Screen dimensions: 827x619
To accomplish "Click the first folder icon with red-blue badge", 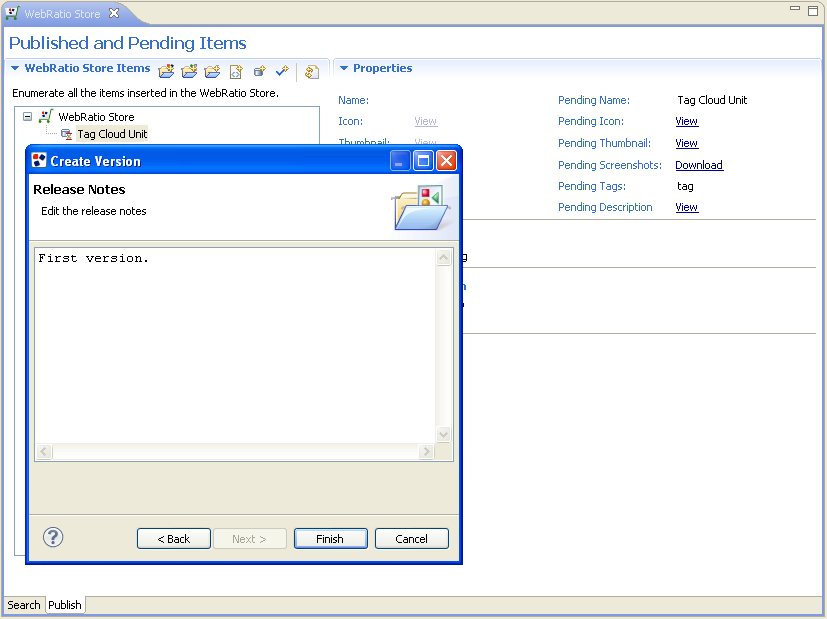I will (x=166, y=71).
